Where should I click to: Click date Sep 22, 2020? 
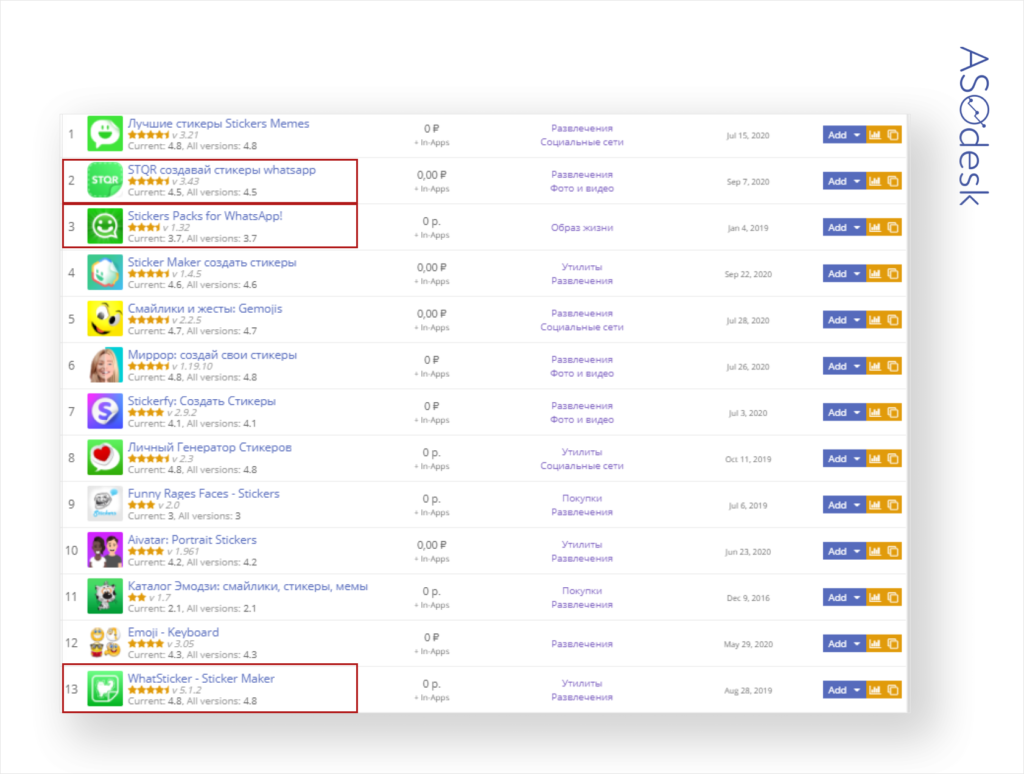pos(748,274)
